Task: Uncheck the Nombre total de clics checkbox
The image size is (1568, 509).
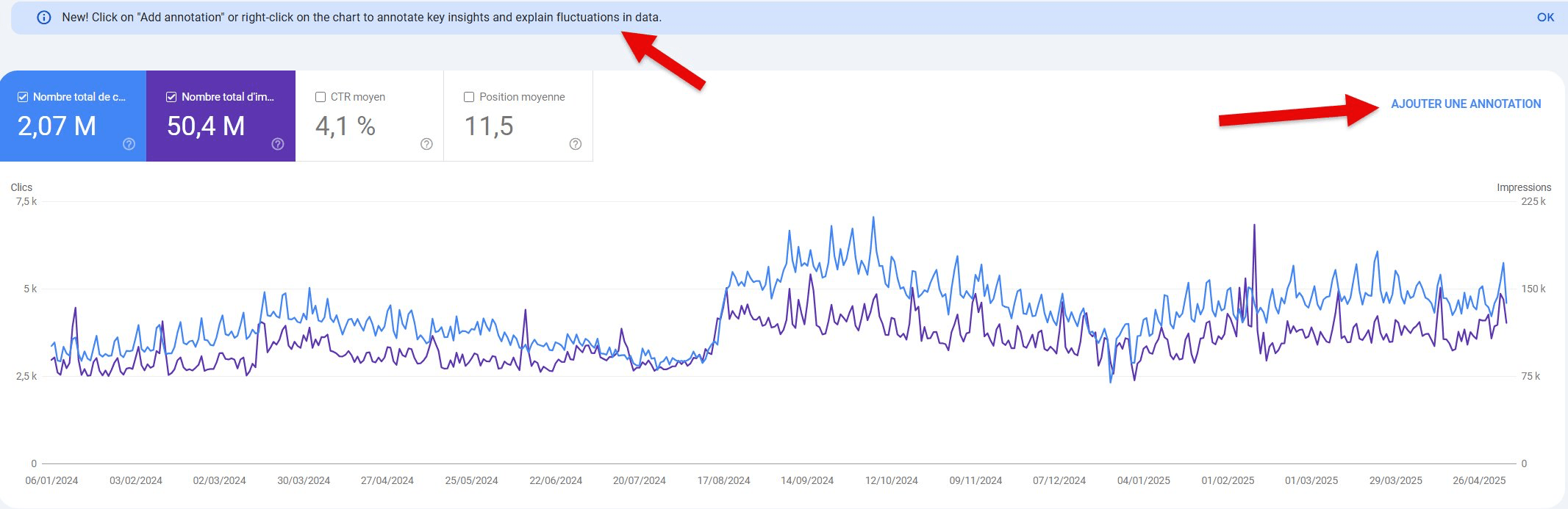Action: [23, 97]
